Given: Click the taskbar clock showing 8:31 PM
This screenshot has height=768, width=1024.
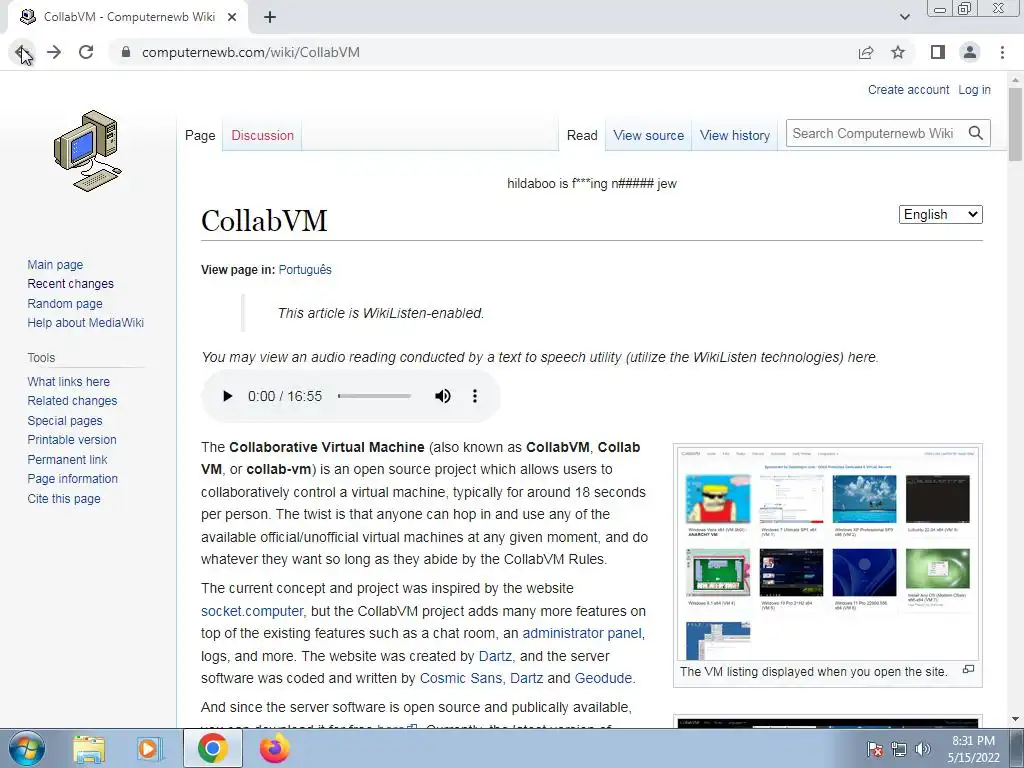Looking at the screenshot, I should click(973, 749).
